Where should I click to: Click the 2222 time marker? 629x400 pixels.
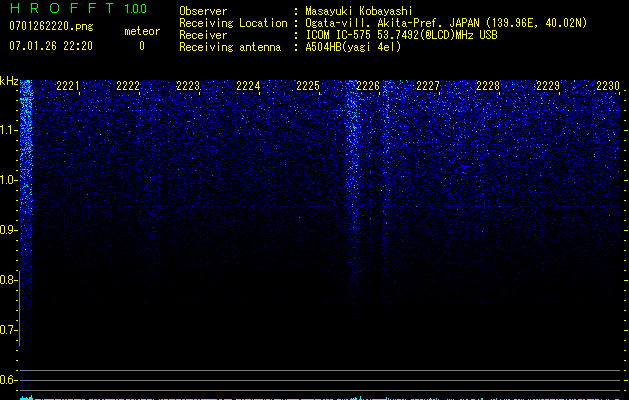pyautogui.click(x=128, y=85)
